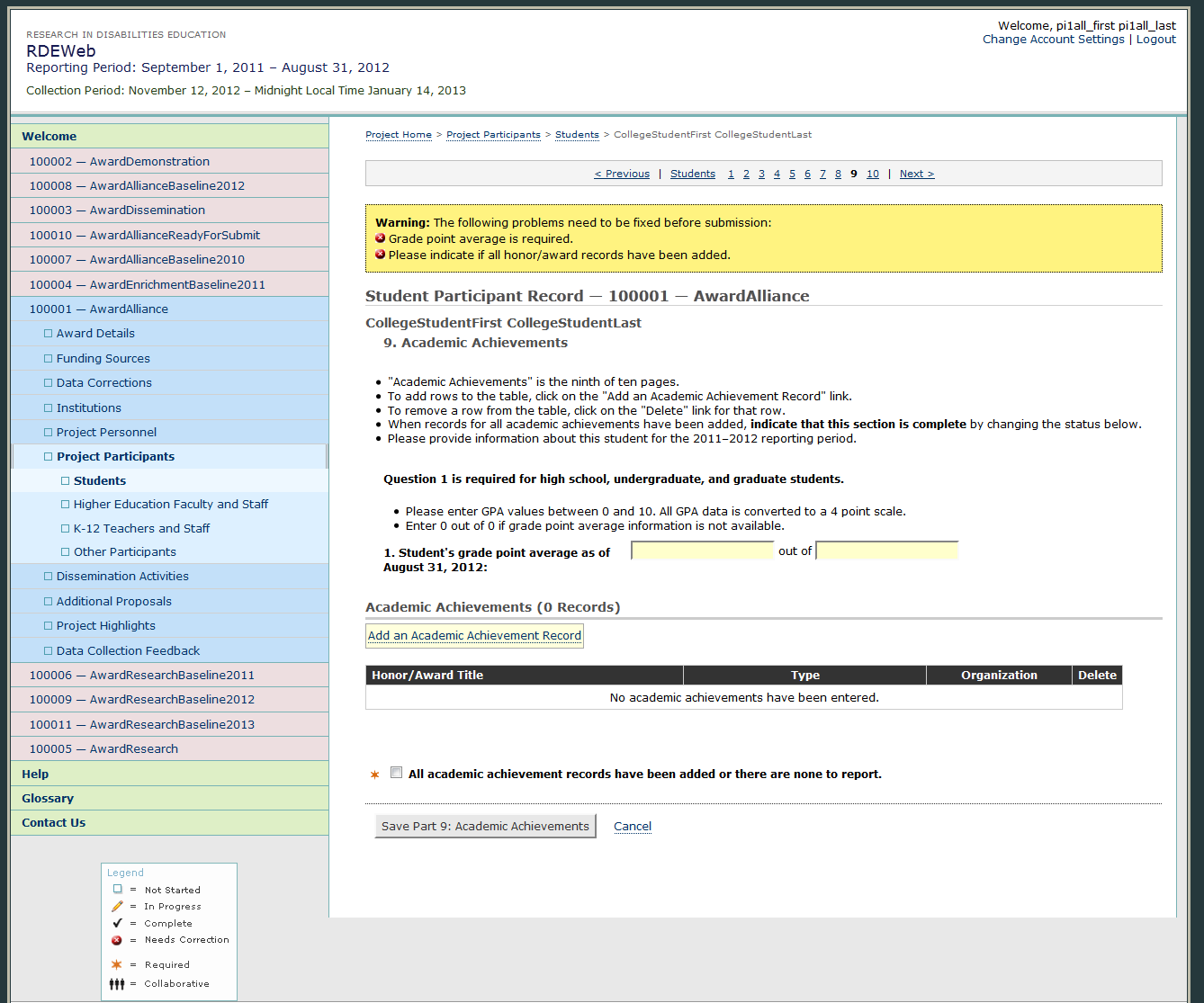Open the Glossary sidebar item
The image size is (1204, 1003).
point(48,798)
